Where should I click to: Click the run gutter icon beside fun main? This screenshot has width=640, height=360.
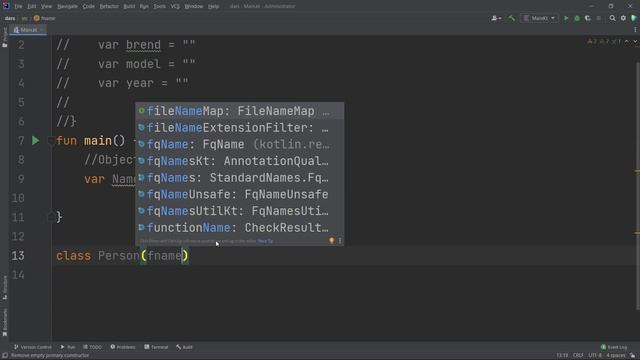click(x=36, y=141)
